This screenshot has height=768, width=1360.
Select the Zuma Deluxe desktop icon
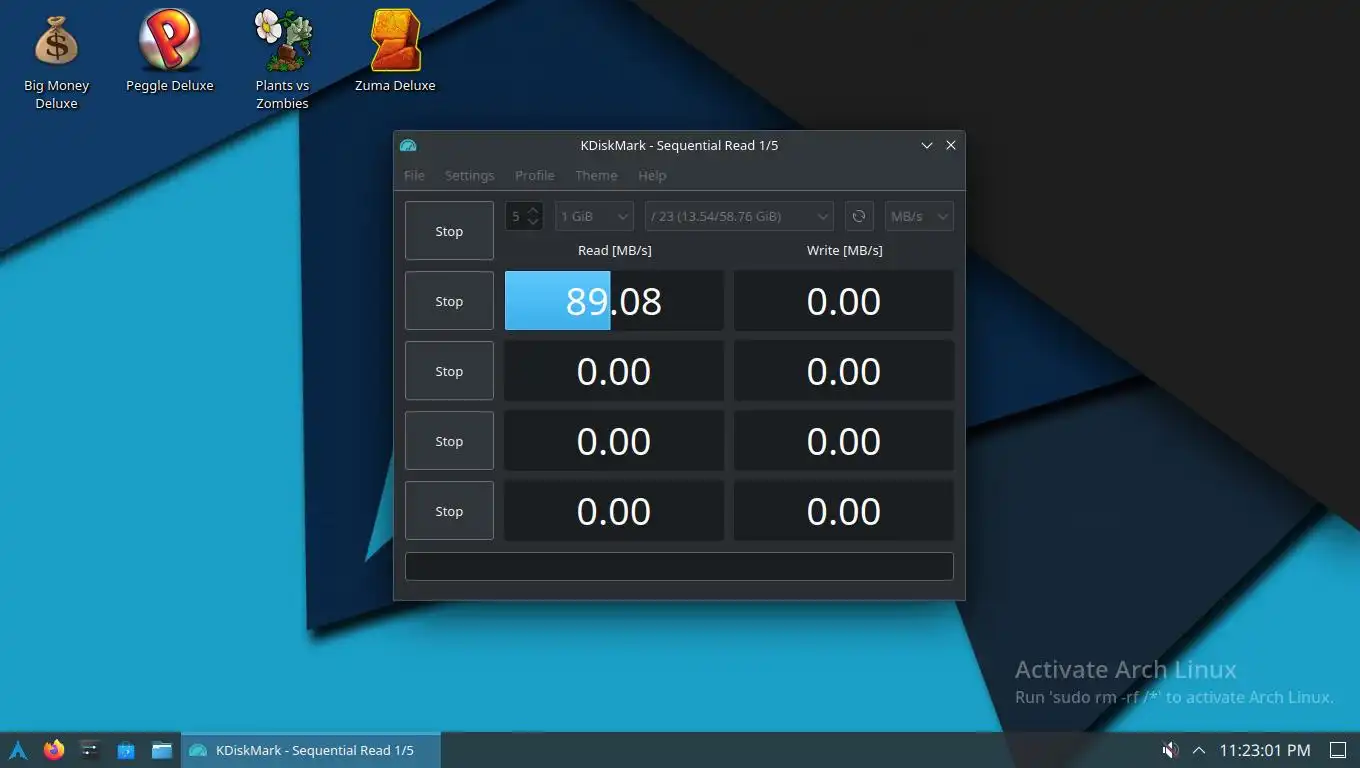point(395,52)
